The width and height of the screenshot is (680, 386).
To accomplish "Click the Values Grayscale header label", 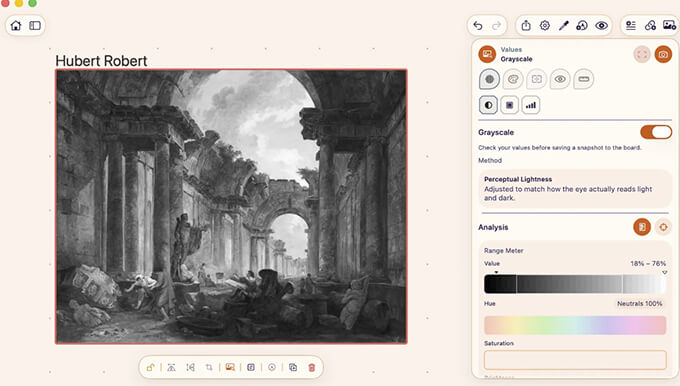I will pos(516,54).
